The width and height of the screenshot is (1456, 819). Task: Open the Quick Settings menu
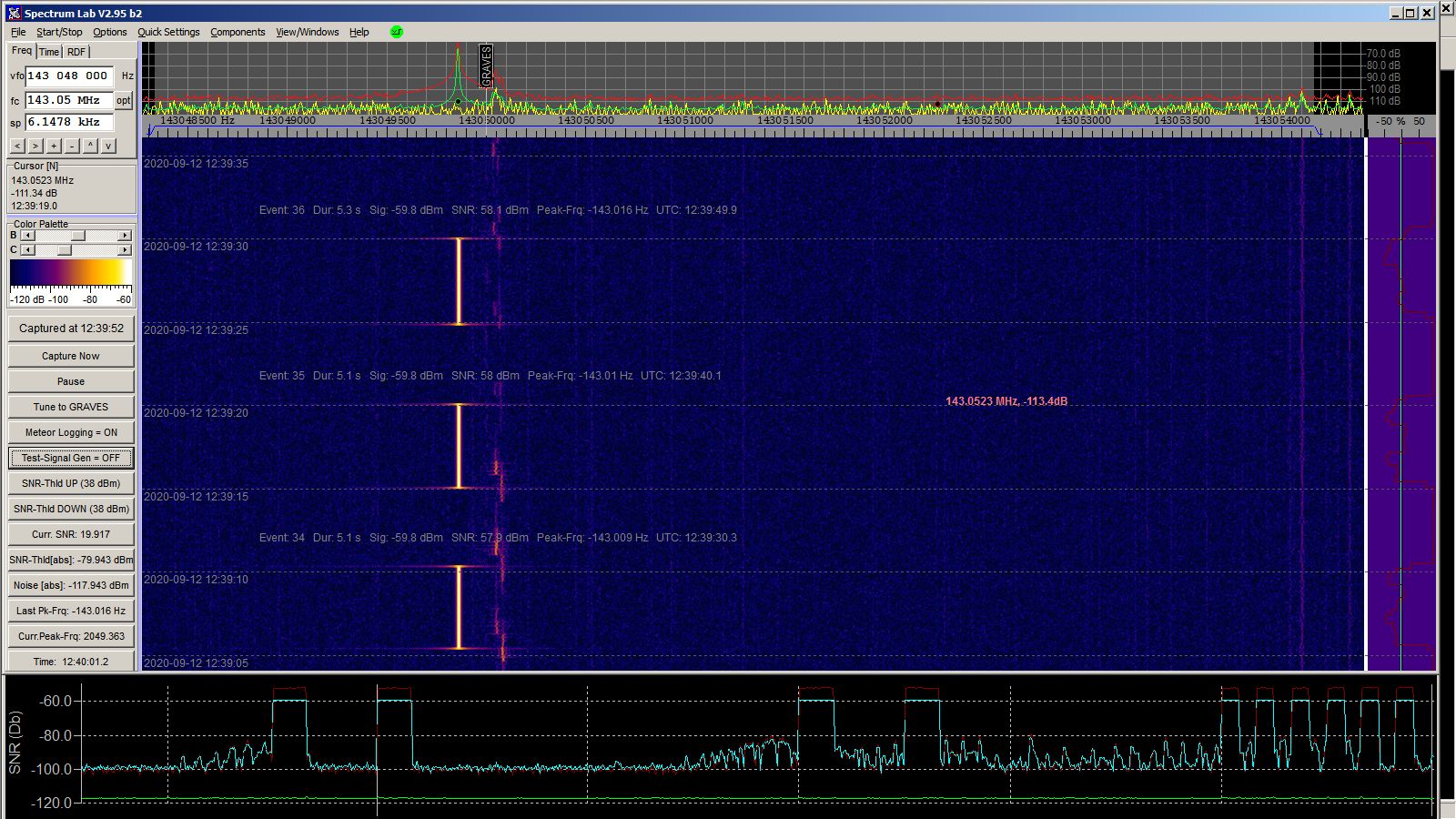168,32
